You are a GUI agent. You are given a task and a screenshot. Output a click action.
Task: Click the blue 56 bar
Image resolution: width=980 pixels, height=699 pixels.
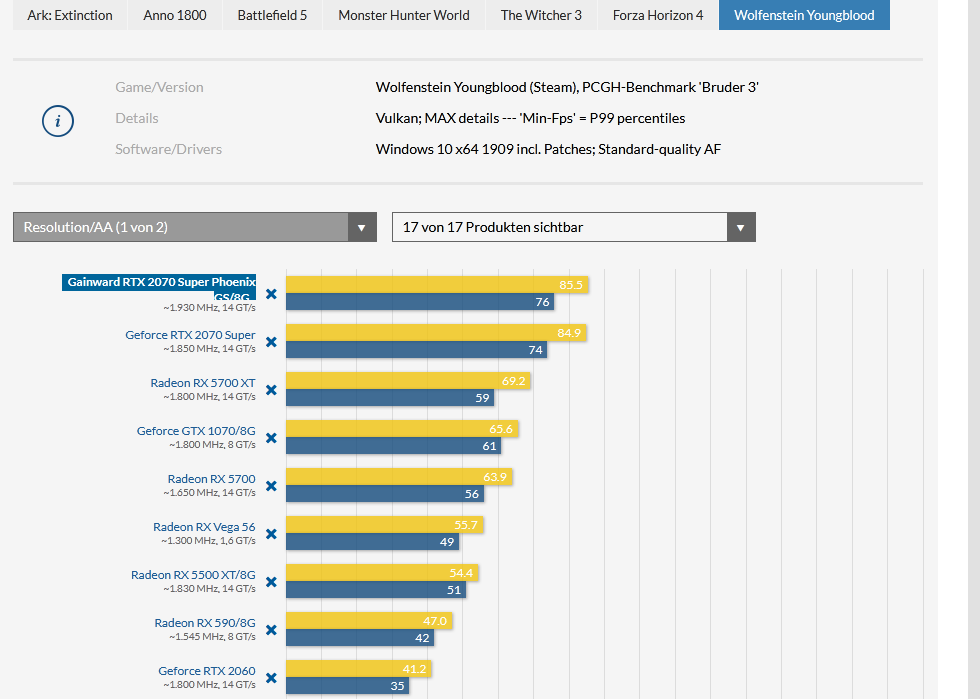[x=385, y=494]
